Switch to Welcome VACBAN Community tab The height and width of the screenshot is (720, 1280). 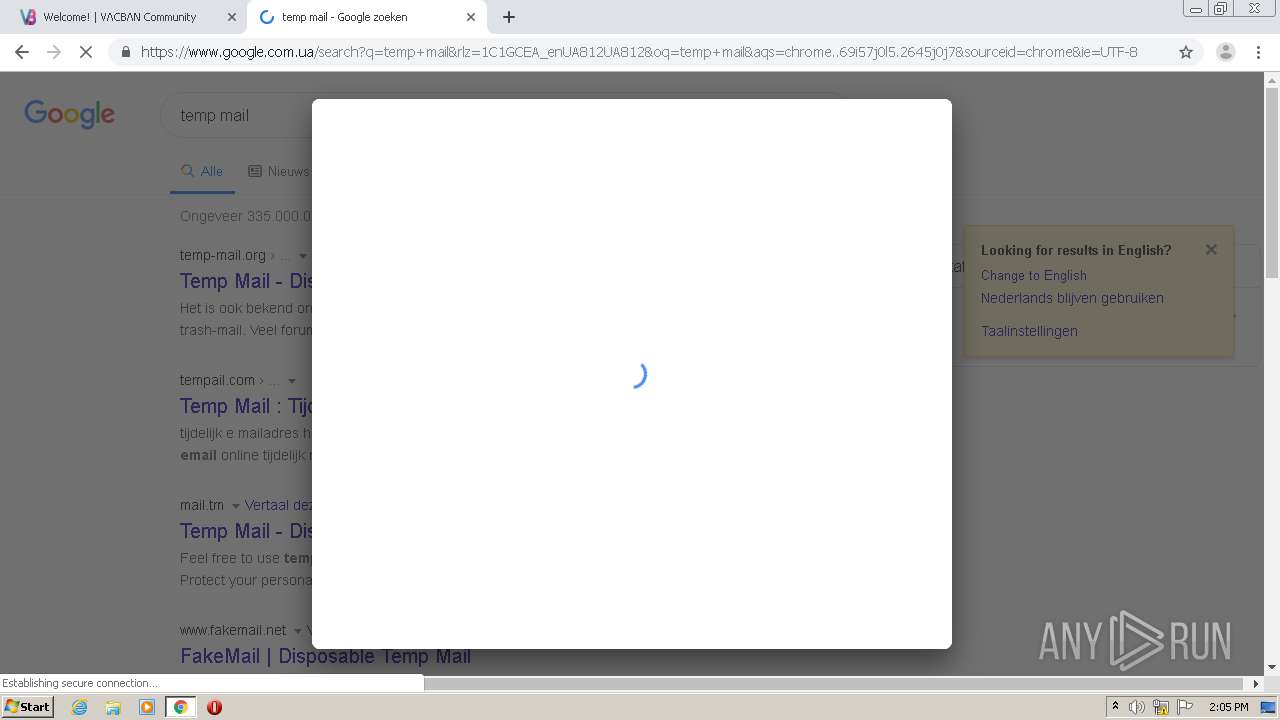pyautogui.click(x=120, y=17)
